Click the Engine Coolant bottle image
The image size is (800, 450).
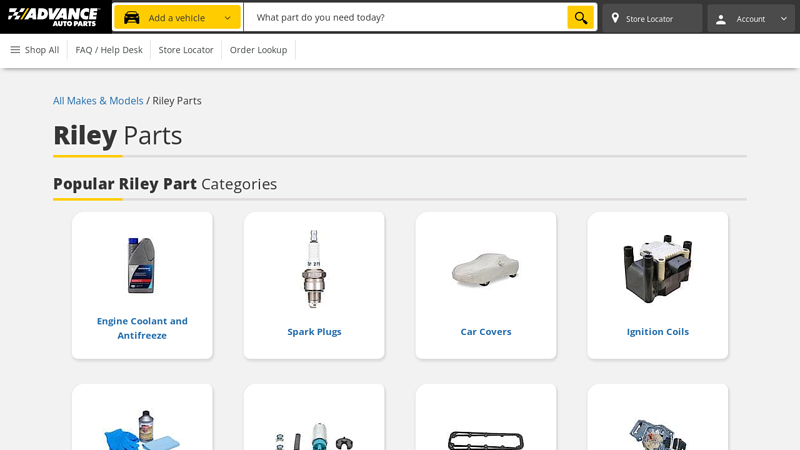(x=141, y=265)
